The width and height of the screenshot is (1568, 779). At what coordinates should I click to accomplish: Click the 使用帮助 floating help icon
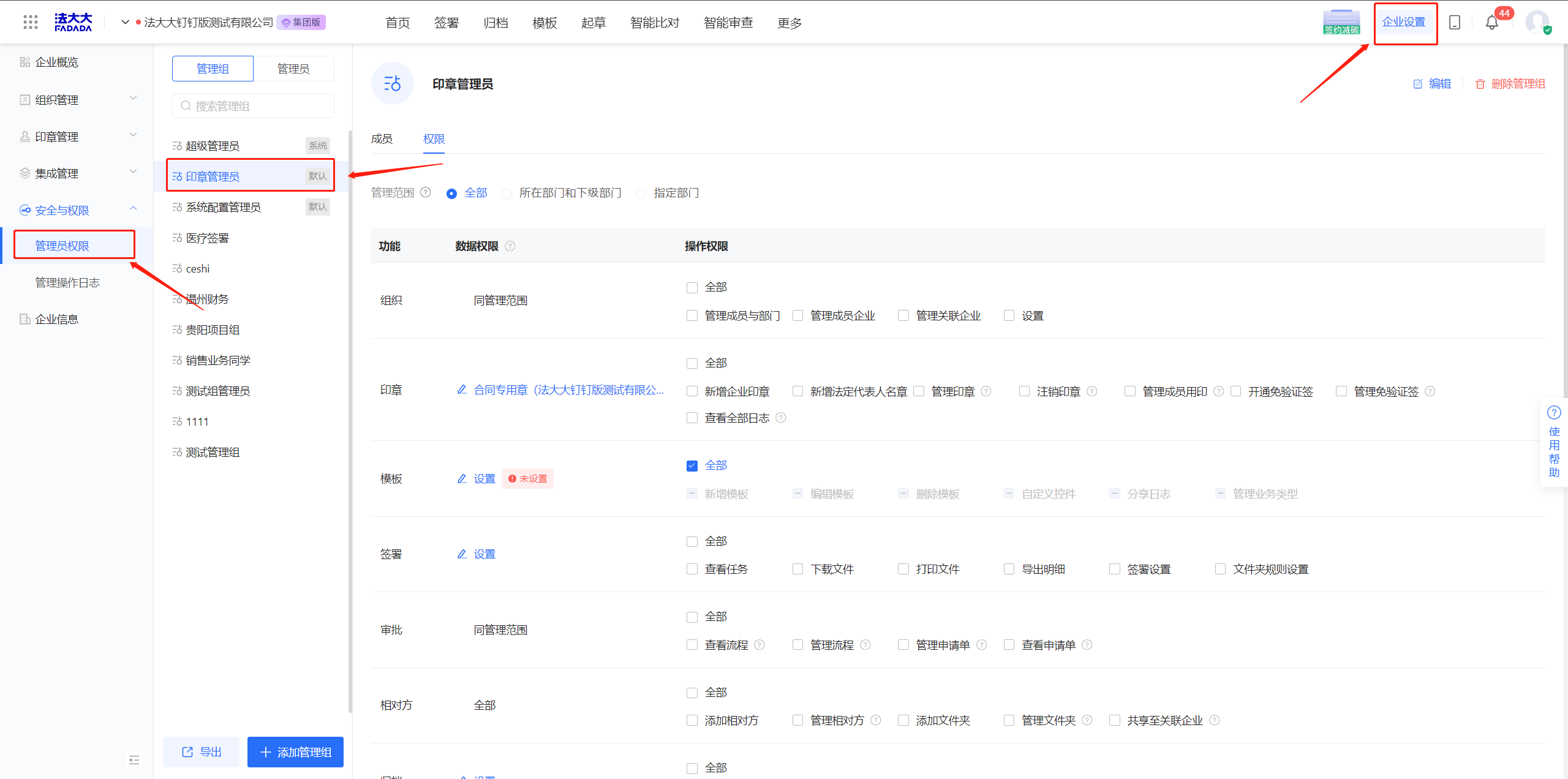(x=1554, y=412)
